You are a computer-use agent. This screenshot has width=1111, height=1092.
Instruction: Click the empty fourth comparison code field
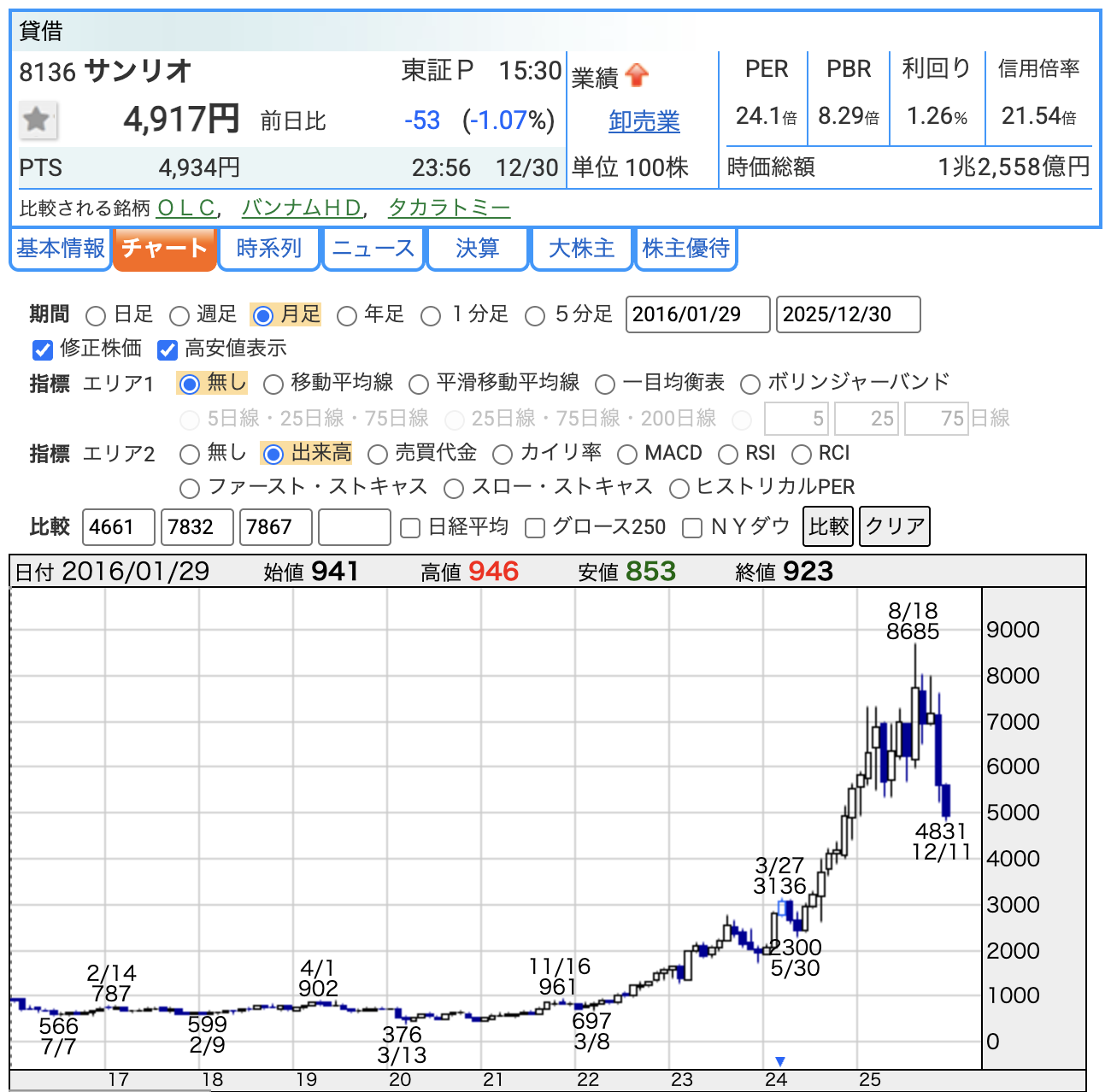tap(354, 527)
